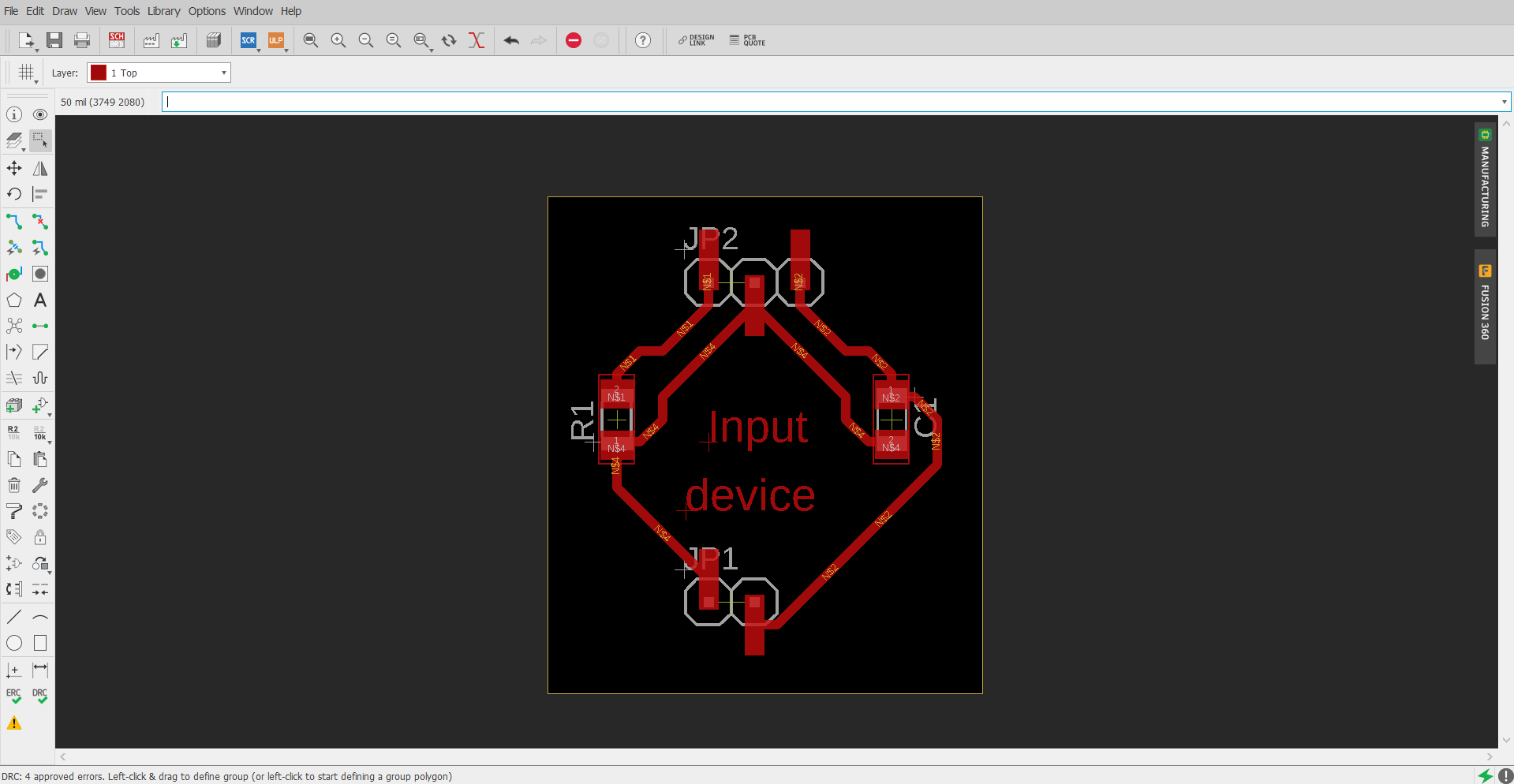Click the Design Link button
Image resolution: width=1514 pixels, height=784 pixels.
[697, 40]
